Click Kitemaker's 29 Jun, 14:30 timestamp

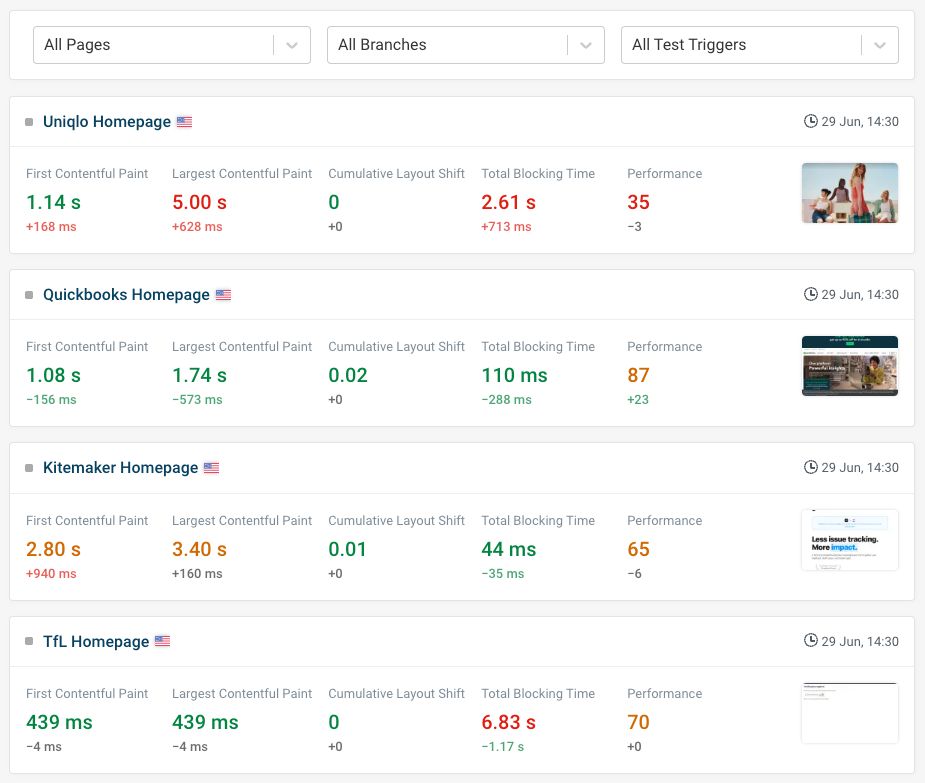click(x=860, y=467)
